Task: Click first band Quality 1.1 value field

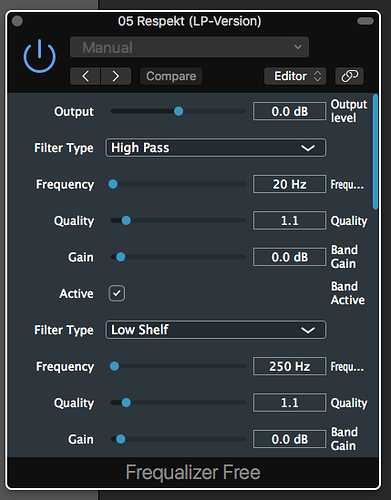Action: click(289, 220)
